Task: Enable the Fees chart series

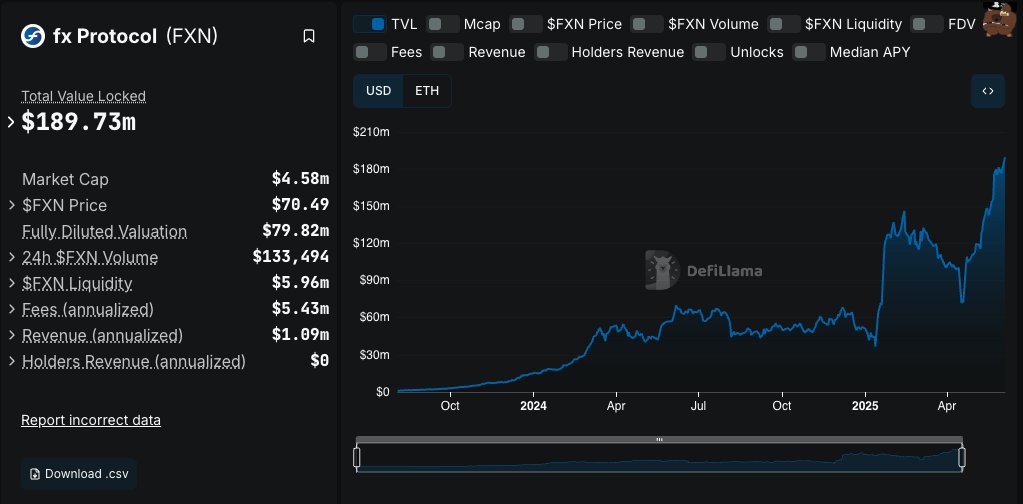Action: [370, 52]
